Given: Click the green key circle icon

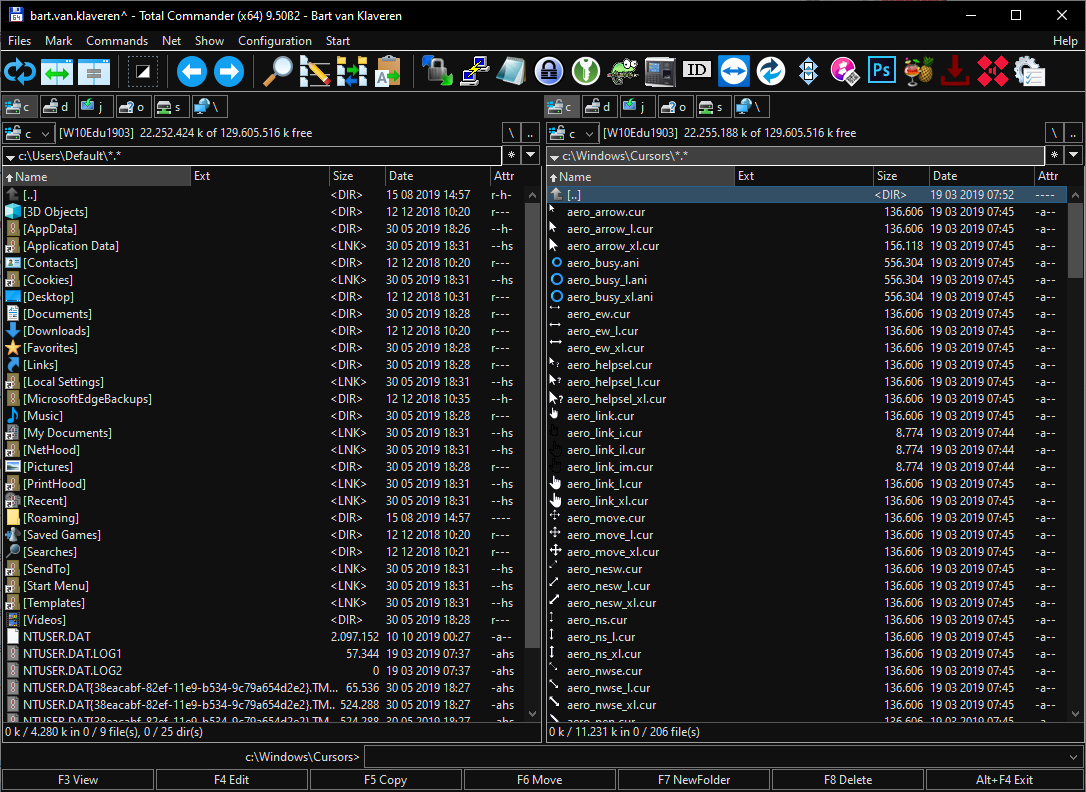Looking at the screenshot, I should (x=586, y=71).
